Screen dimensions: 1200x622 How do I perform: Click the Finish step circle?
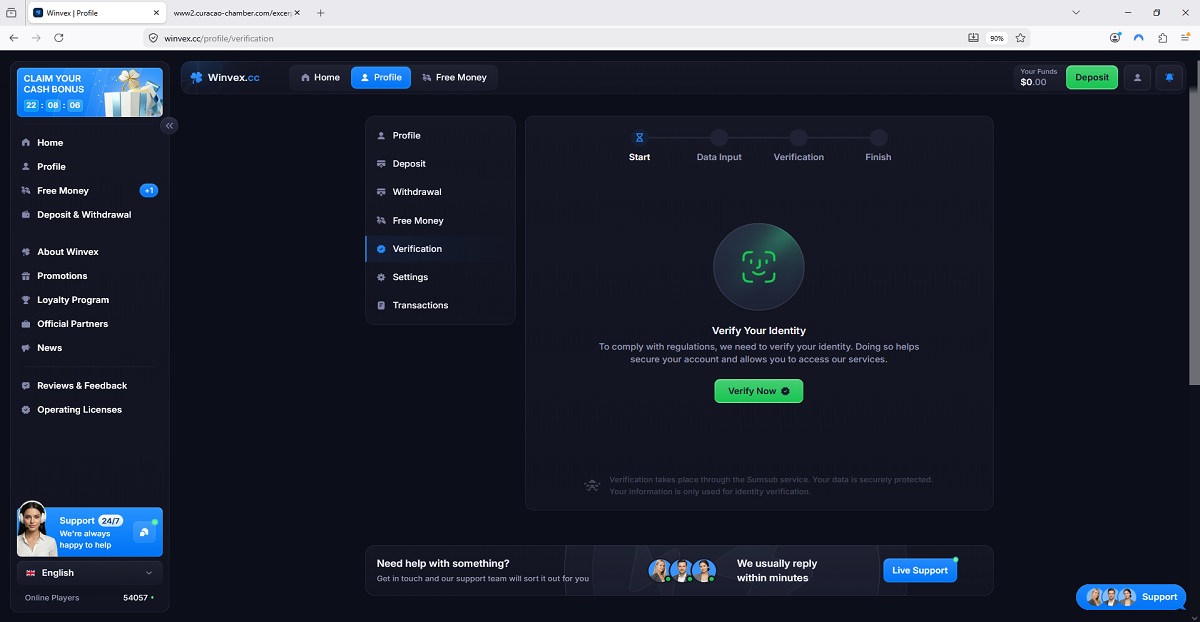pos(878,138)
